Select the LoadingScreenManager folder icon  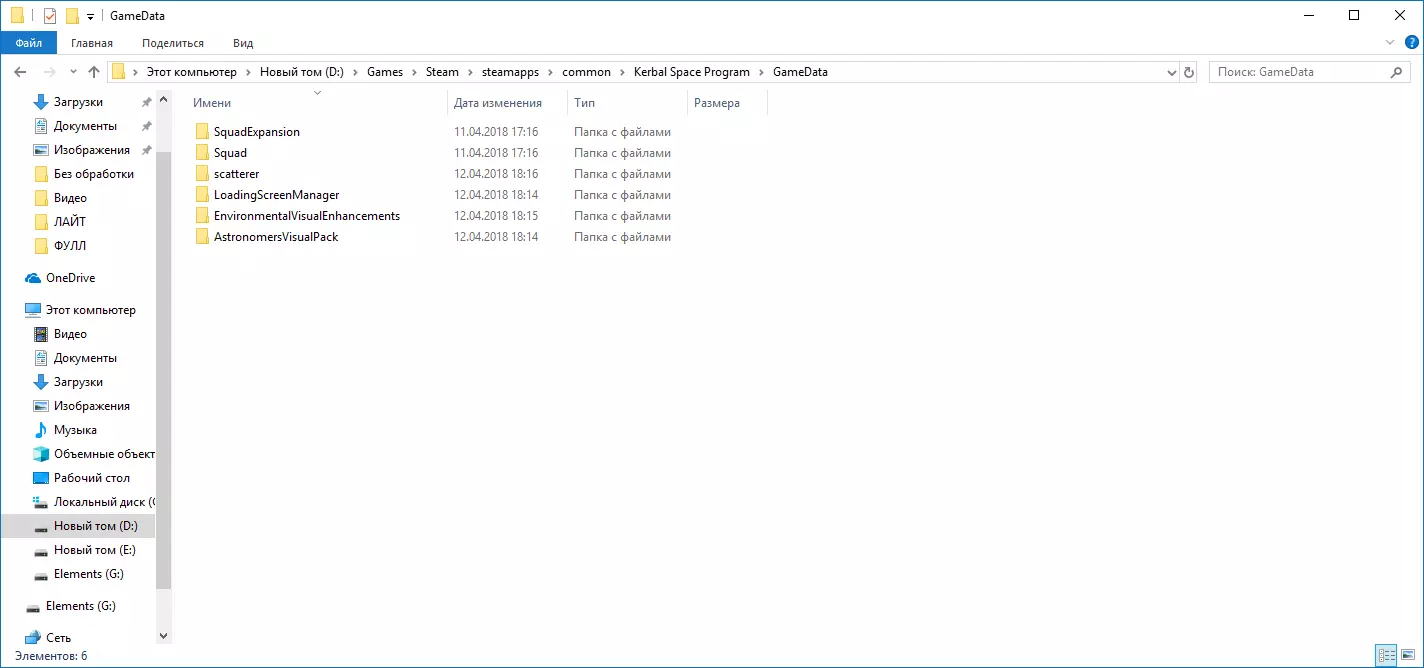pos(202,195)
